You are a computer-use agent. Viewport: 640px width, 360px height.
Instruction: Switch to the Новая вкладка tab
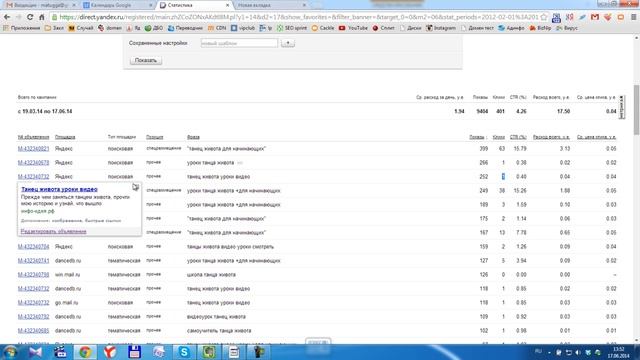point(271,5)
